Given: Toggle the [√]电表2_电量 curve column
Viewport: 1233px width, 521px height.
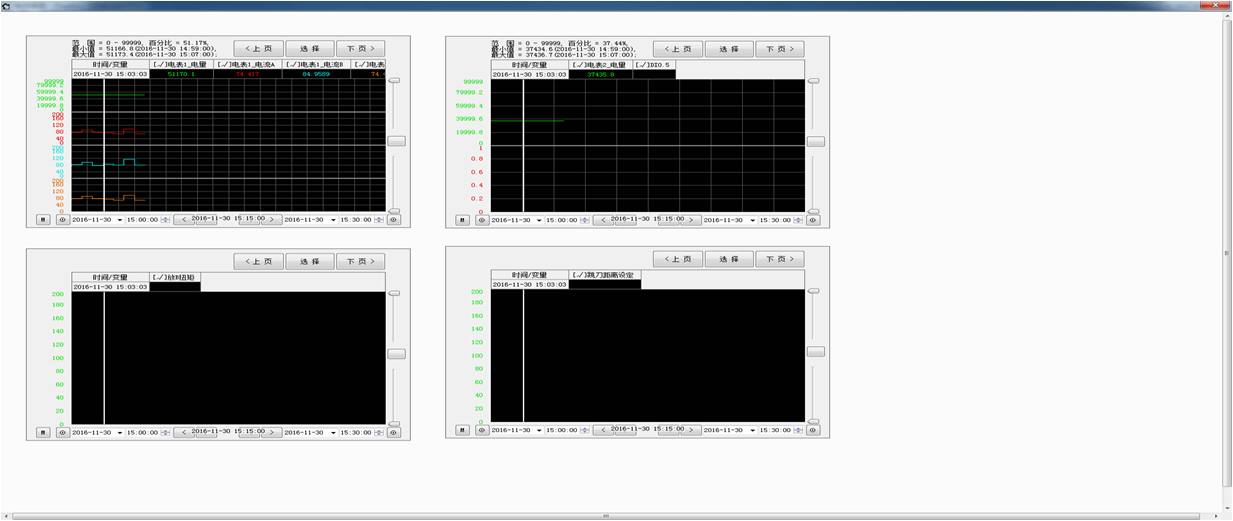Looking at the screenshot, I should click(x=601, y=64).
